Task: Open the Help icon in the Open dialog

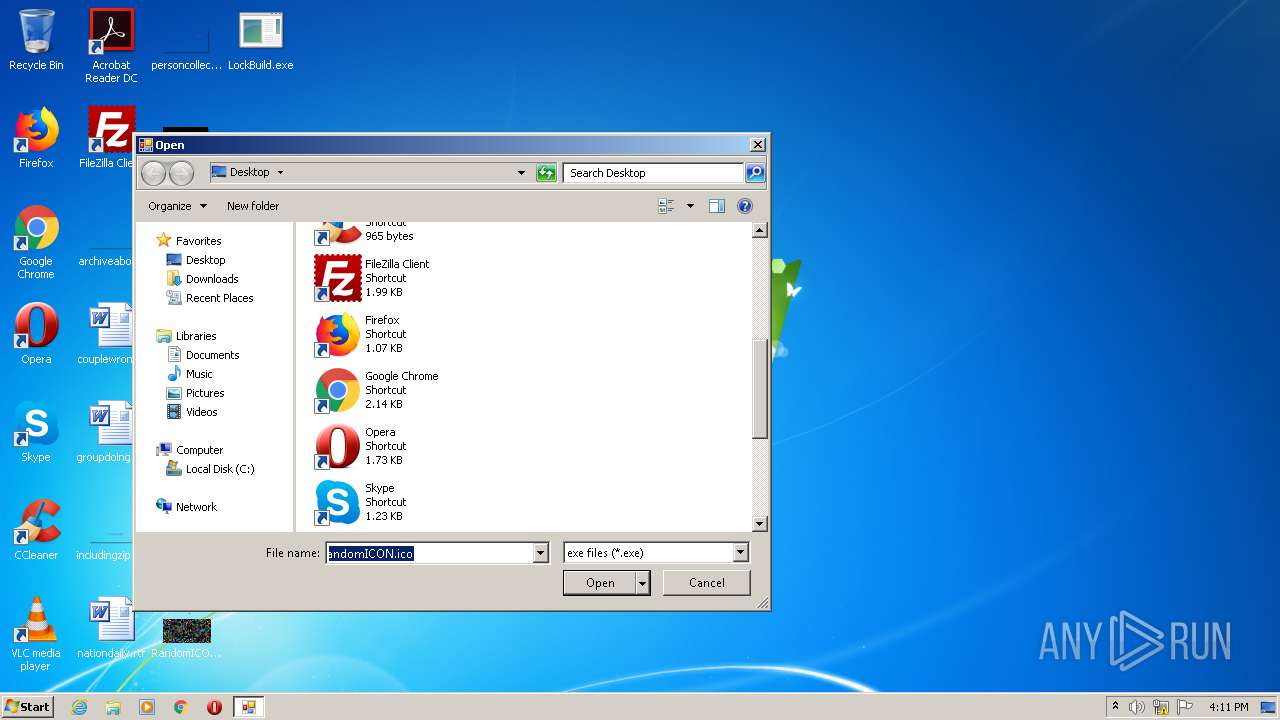Action: pos(744,206)
